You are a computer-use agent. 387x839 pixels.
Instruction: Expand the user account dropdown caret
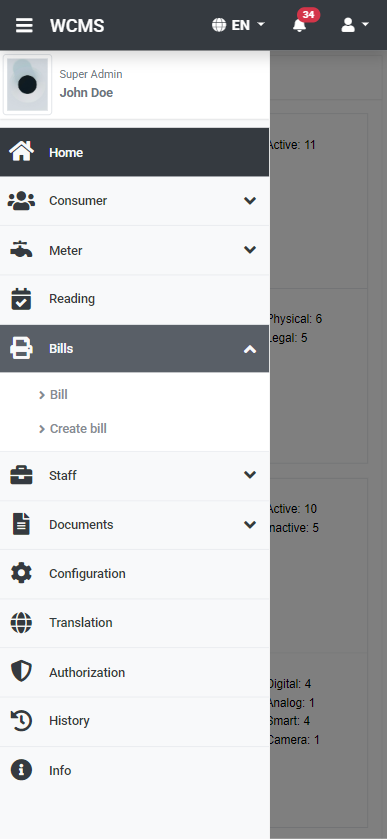(x=365, y=25)
